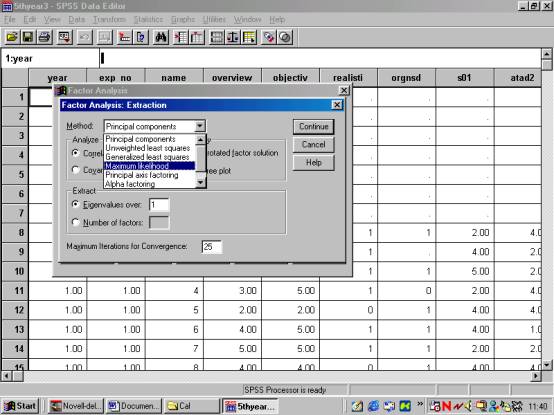Click the horizontal scrollbar right arrow
Viewport: 554px width, 415px height.
point(536,376)
